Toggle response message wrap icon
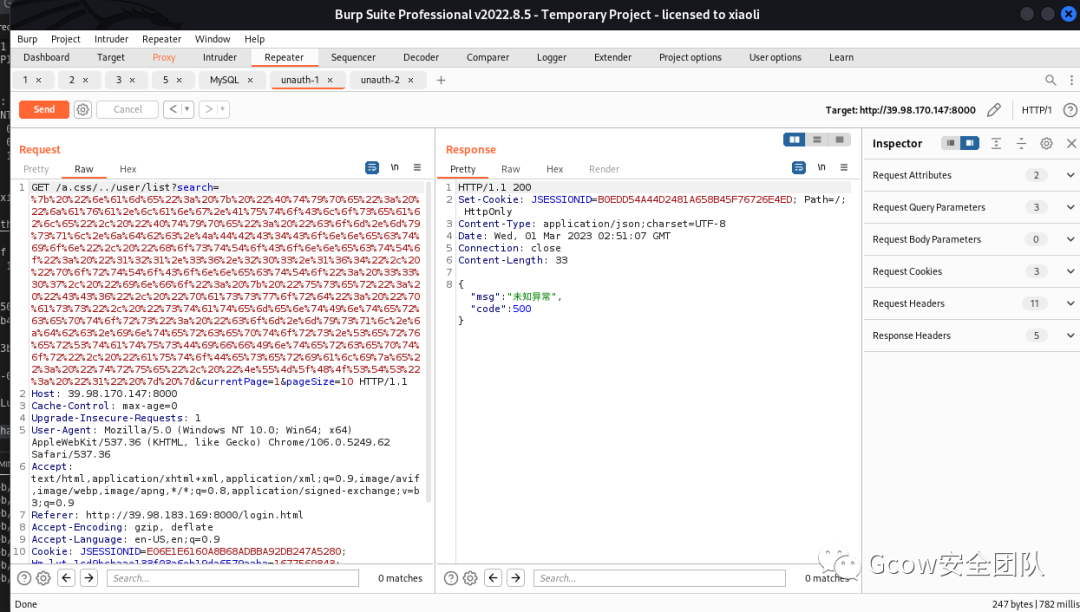The image size is (1080, 612). (x=799, y=167)
